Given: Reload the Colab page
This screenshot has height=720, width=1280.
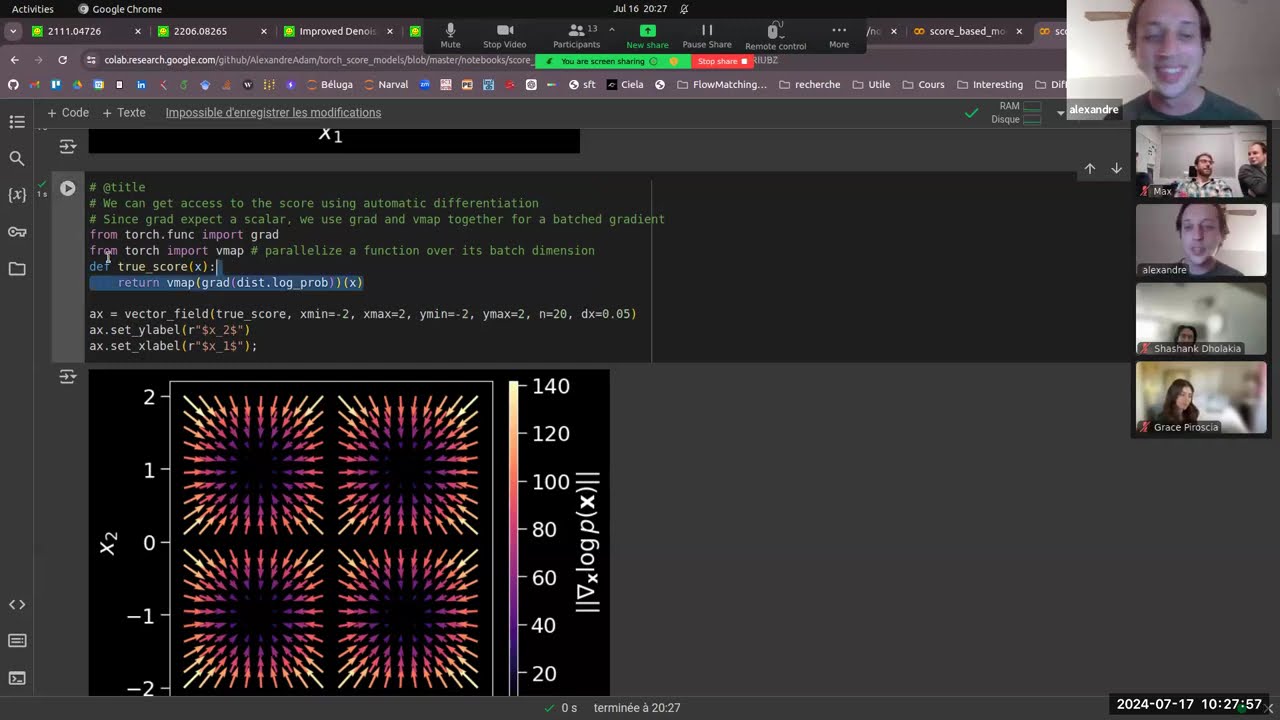Looking at the screenshot, I should pyautogui.click(x=62, y=60).
